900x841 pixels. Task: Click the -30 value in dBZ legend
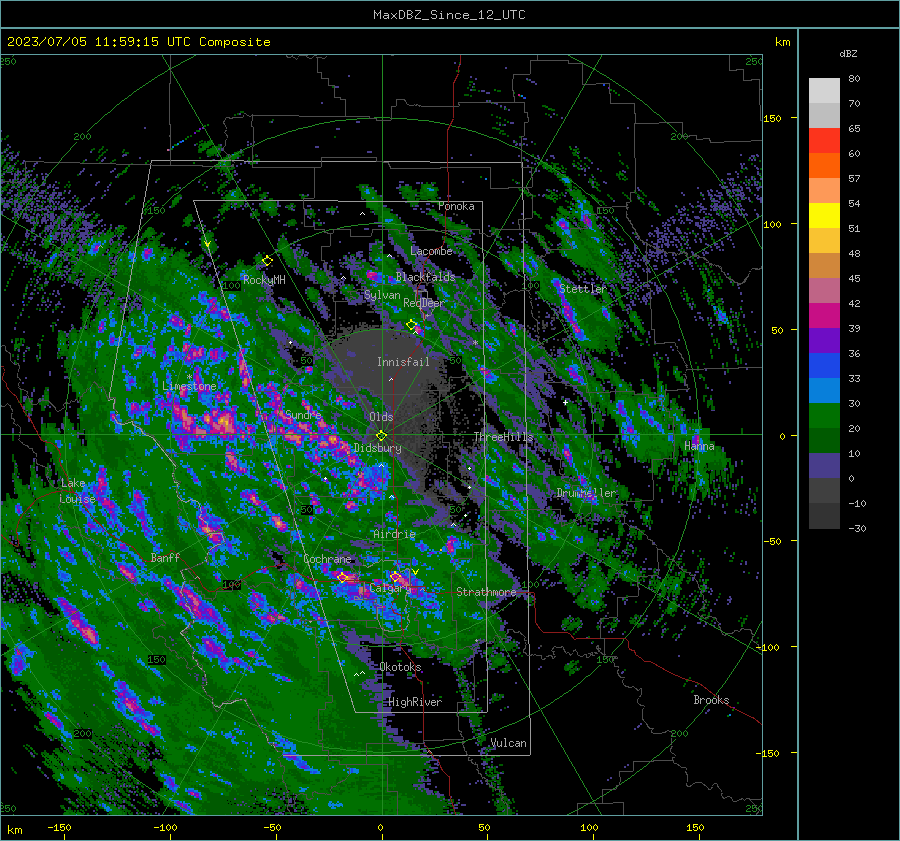(x=857, y=528)
